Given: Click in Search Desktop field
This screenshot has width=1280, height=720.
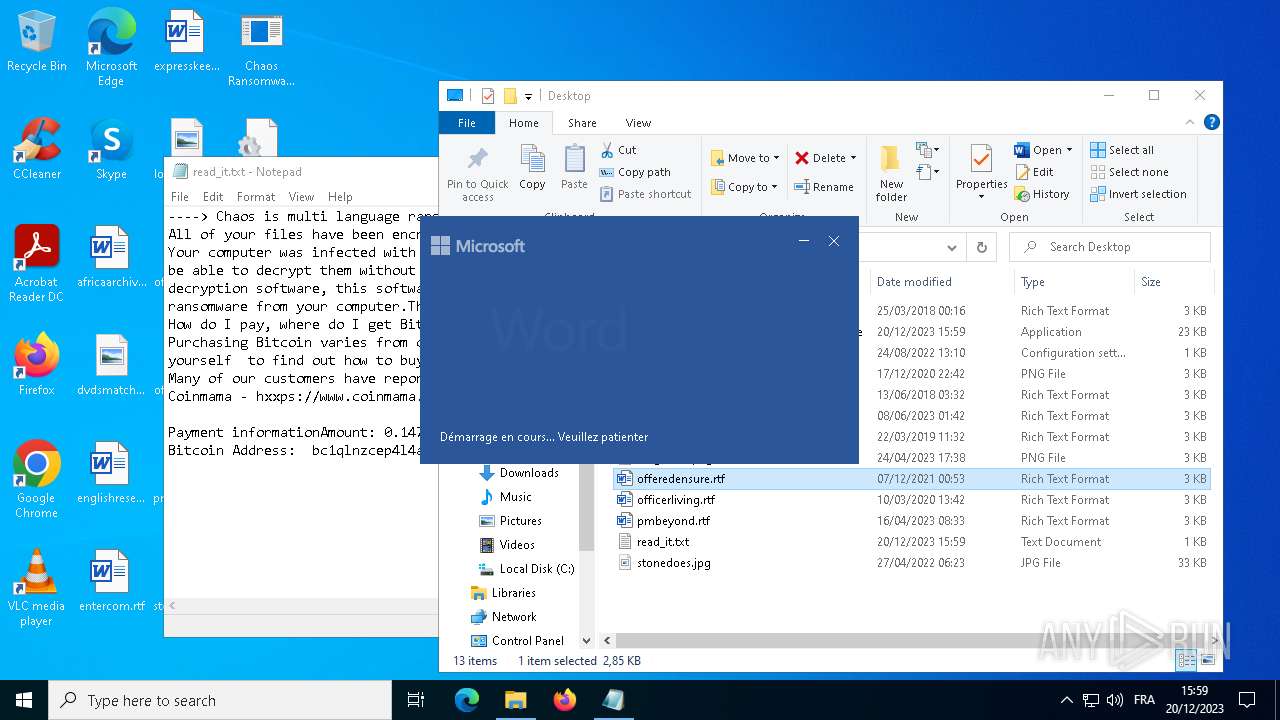Looking at the screenshot, I should 1110,247.
